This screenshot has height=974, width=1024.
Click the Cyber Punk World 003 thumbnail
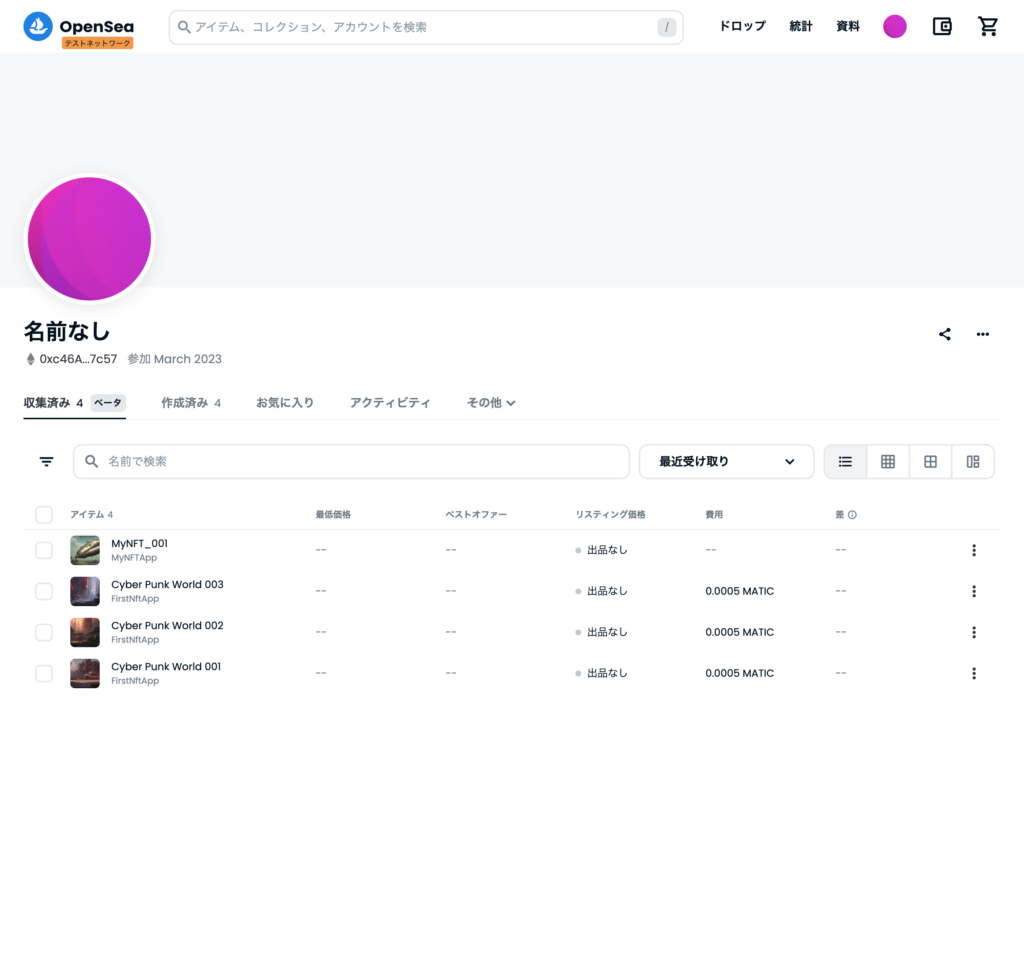[x=85, y=591]
